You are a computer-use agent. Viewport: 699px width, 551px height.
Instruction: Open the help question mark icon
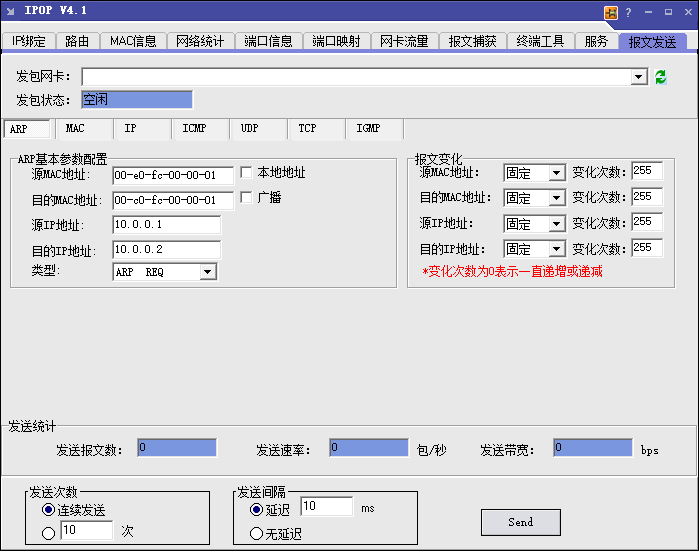pyautogui.click(x=629, y=12)
